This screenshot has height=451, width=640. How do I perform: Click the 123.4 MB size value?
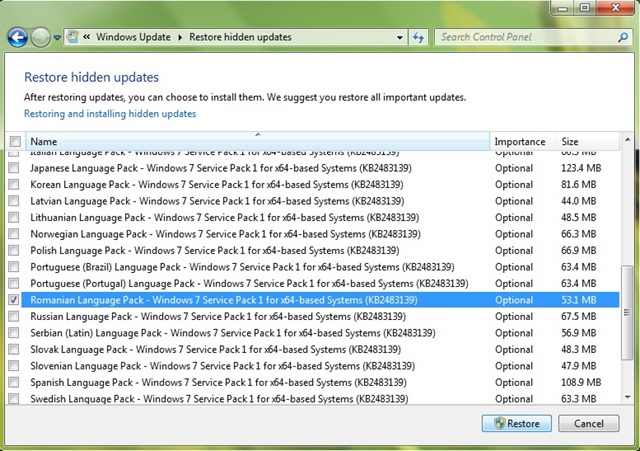point(581,168)
